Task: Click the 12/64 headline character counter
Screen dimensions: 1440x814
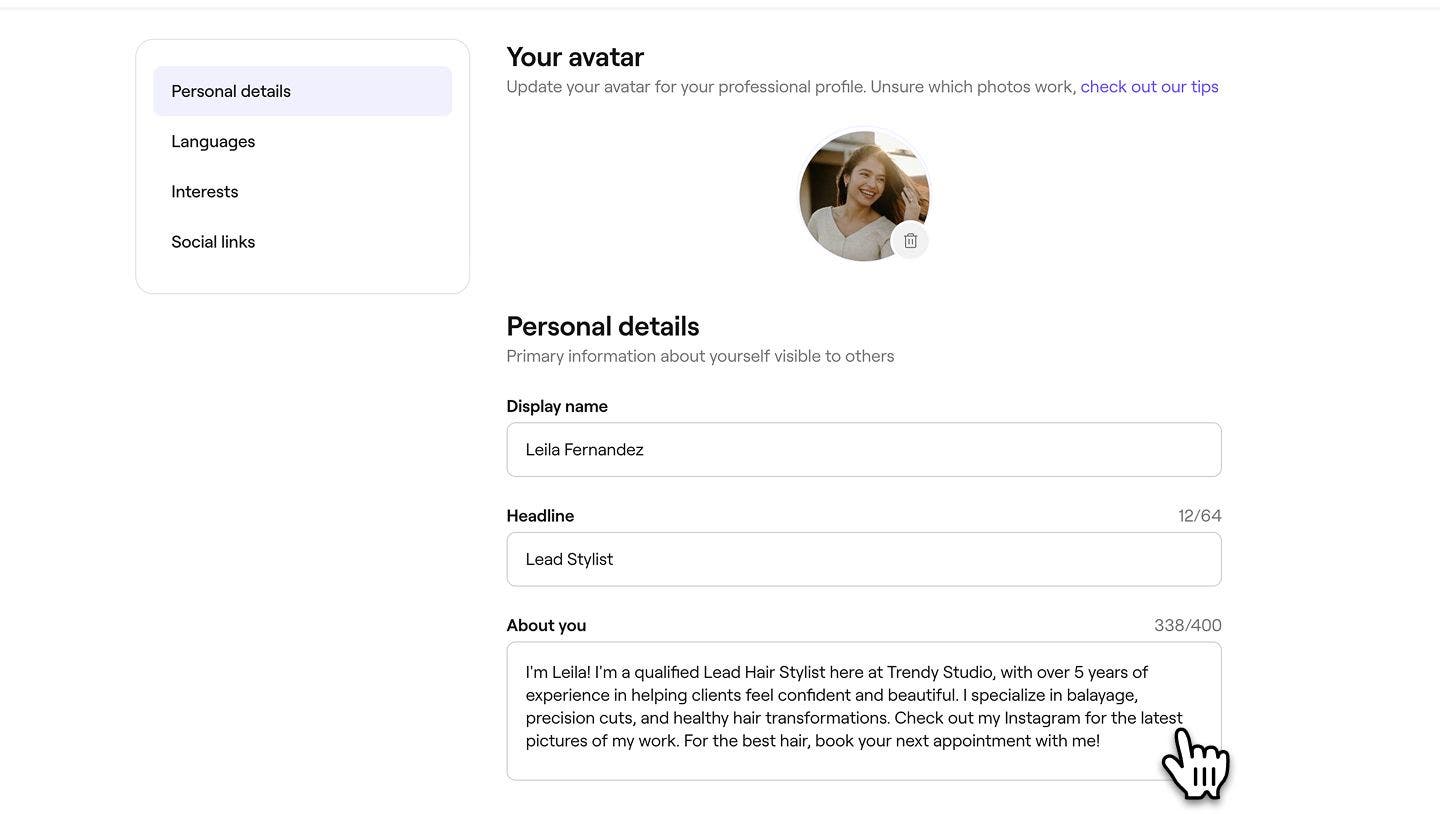Action: pos(1199,516)
